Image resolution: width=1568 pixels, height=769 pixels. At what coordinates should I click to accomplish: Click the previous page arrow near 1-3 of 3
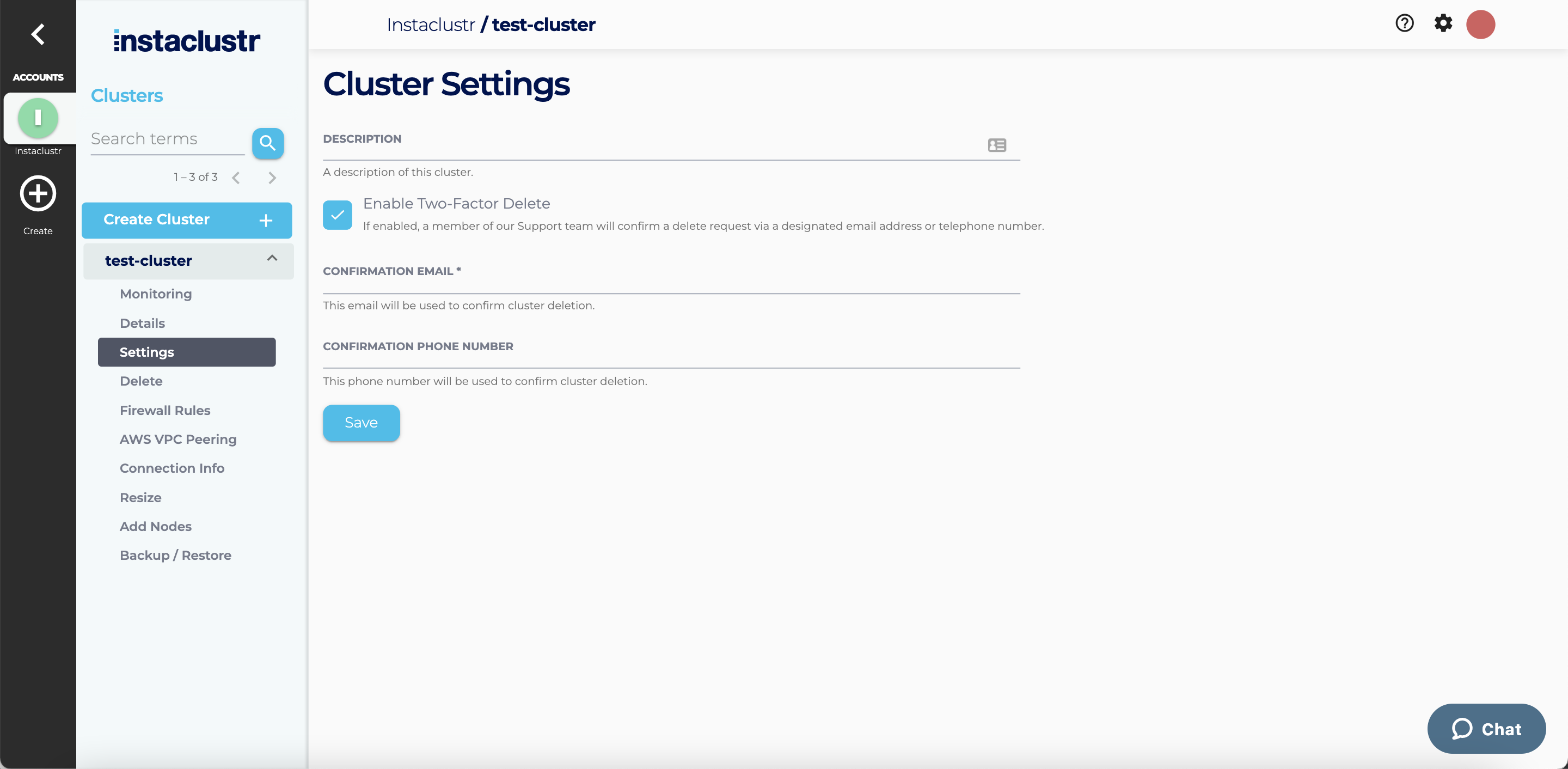tap(236, 177)
